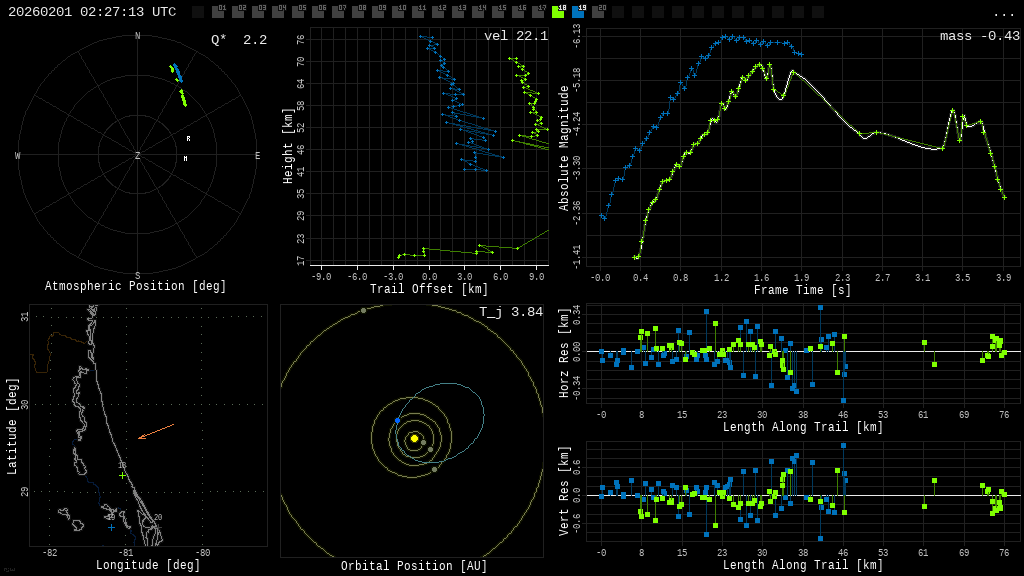Select station 10 square in the top bar

click(398, 12)
